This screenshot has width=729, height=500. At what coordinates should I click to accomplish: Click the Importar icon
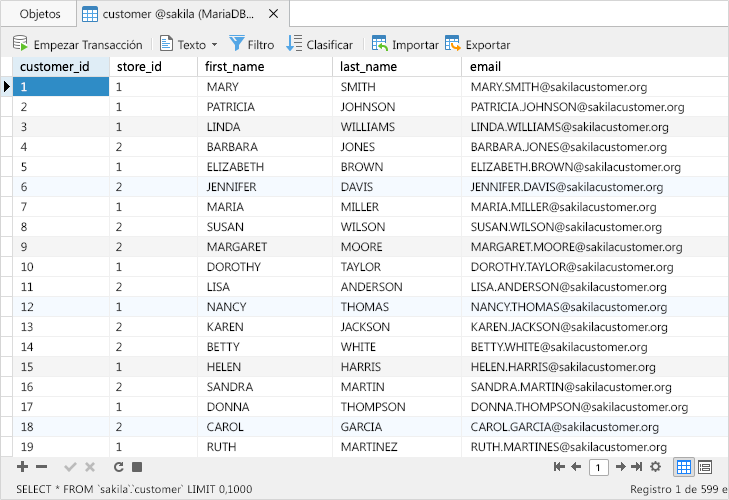[x=380, y=44]
